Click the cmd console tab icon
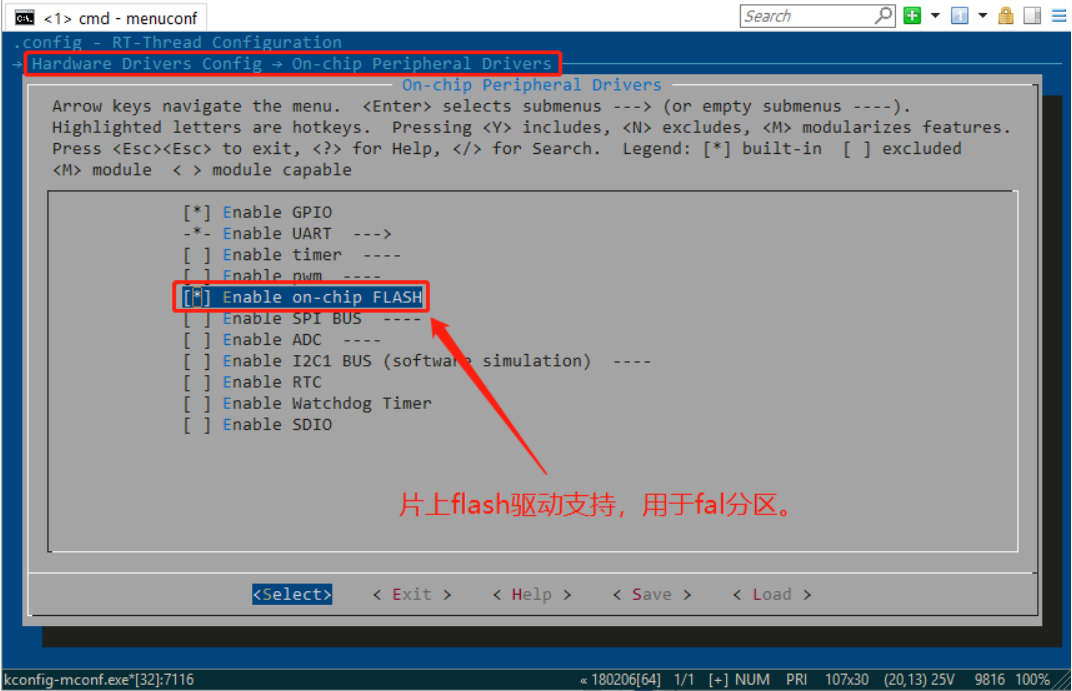Screen dimensions: 1072x691 point(25,18)
